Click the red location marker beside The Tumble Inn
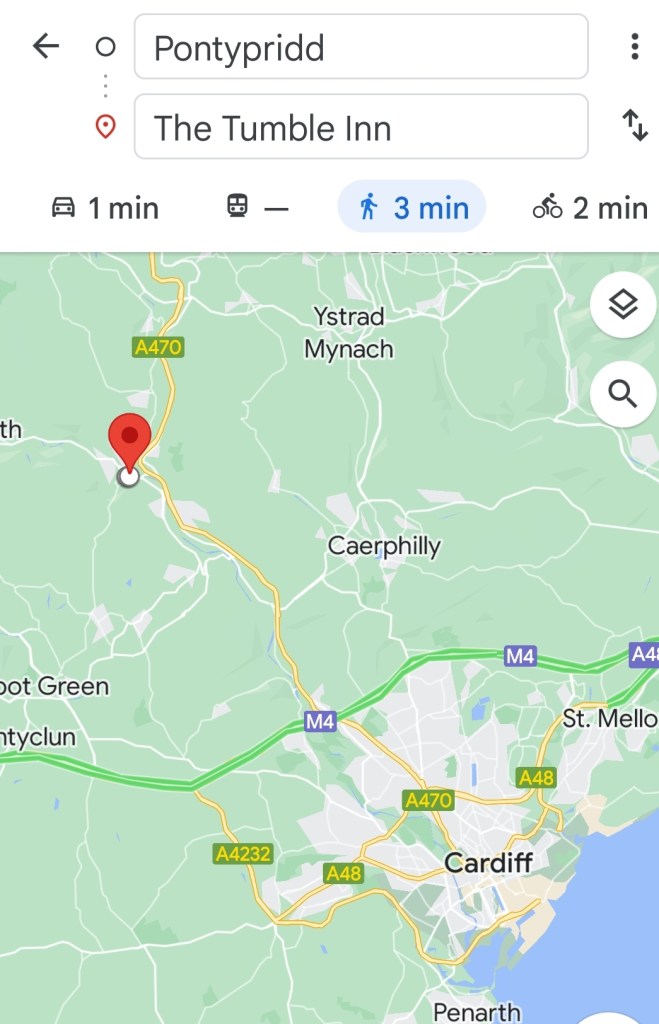 [105, 126]
